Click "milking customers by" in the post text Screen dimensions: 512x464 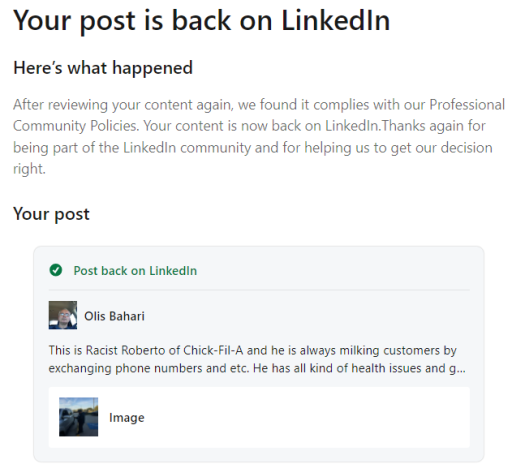pos(398,351)
